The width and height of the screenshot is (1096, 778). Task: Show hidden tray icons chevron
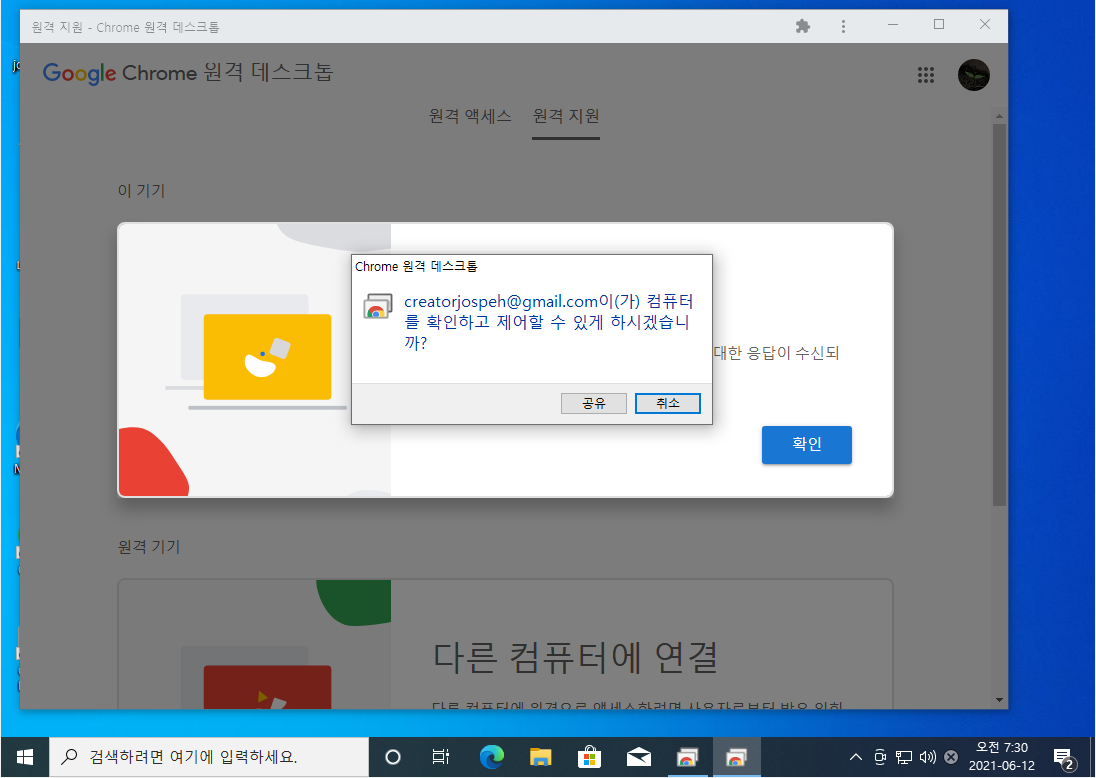click(x=856, y=757)
